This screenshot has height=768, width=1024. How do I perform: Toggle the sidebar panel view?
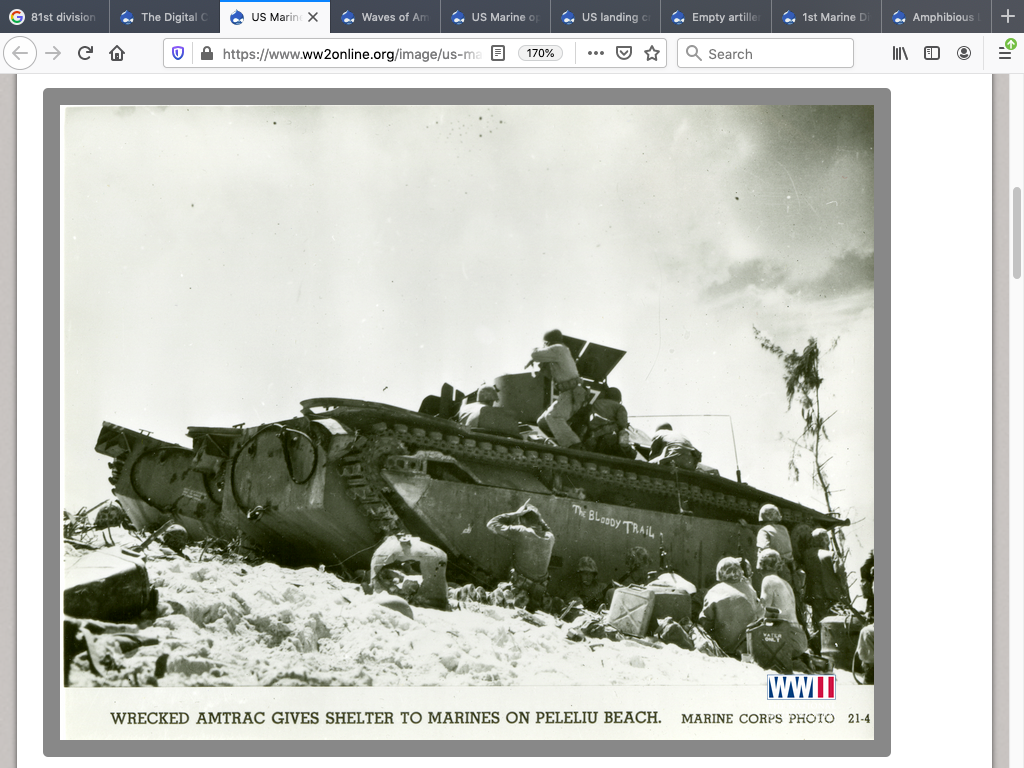point(932,53)
